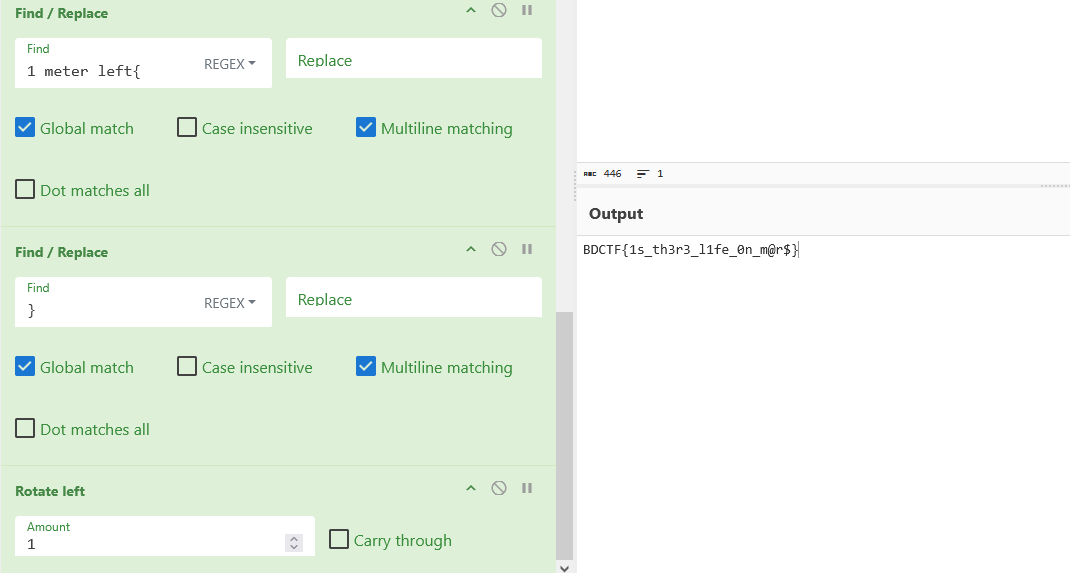Viewport: 1070px width, 573px height.
Task: Click the Replace field of first operation
Action: click(414, 59)
